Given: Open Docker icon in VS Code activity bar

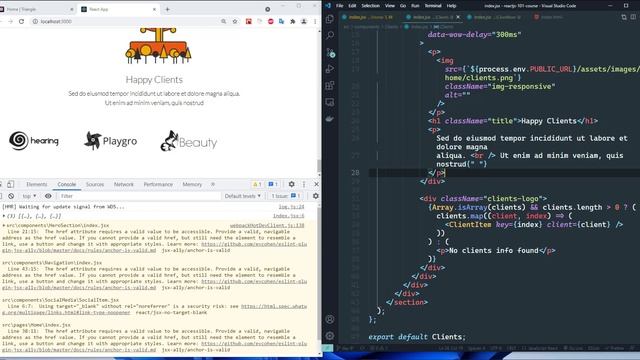Looking at the screenshot, I should [330, 119].
